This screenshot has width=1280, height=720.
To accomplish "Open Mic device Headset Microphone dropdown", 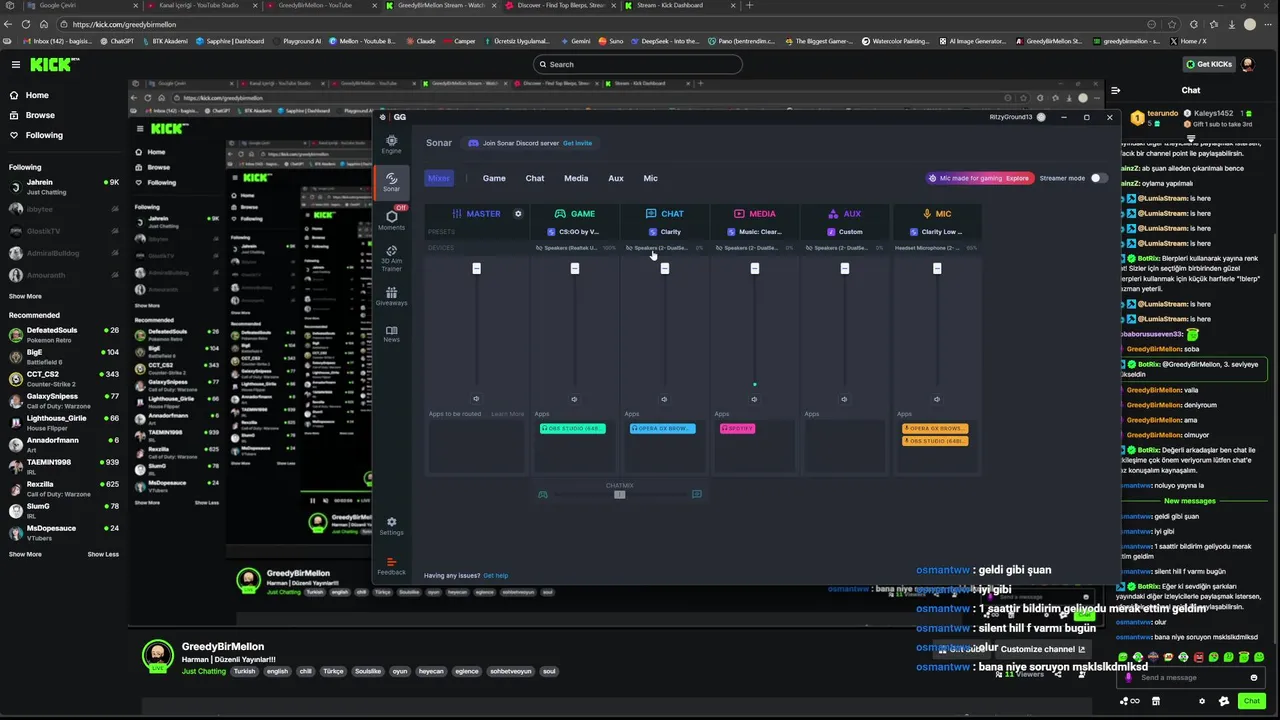I will (x=936, y=248).
